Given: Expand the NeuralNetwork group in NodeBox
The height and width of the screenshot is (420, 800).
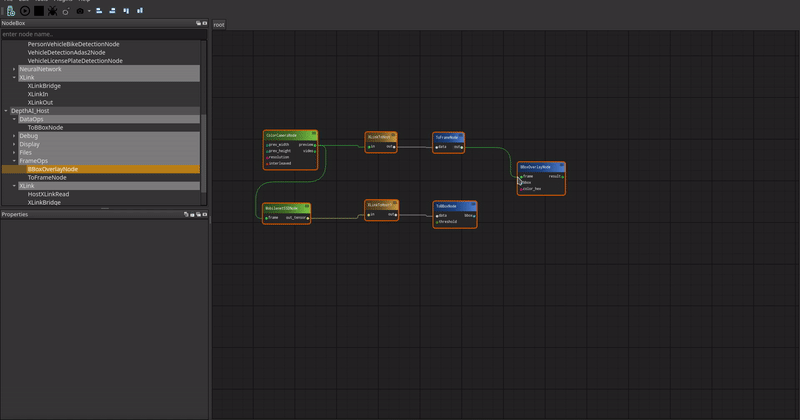Looking at the screenshot, I should 14,69.
